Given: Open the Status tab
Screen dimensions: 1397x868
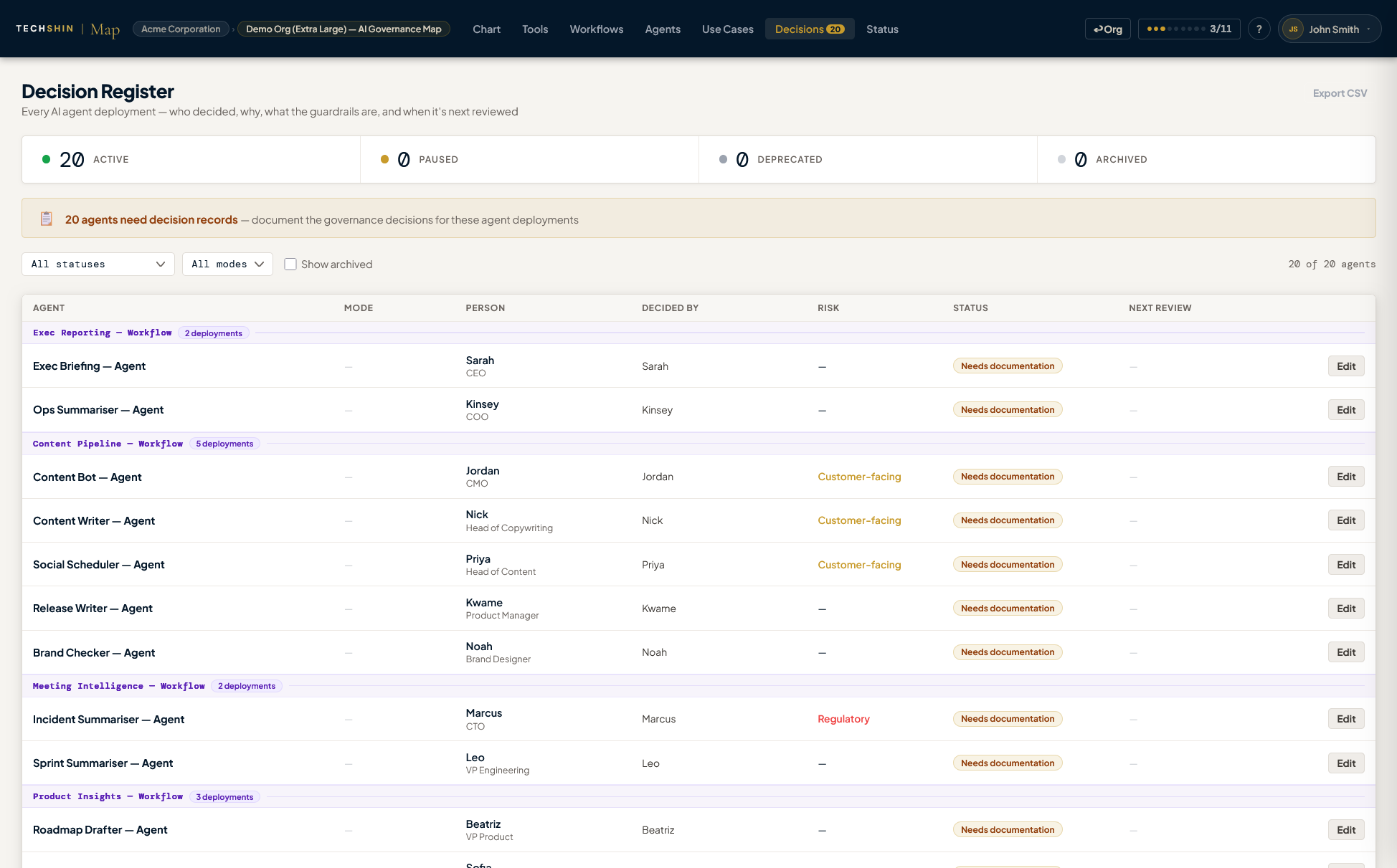Looking at the screenshot, I should point(882,29).
